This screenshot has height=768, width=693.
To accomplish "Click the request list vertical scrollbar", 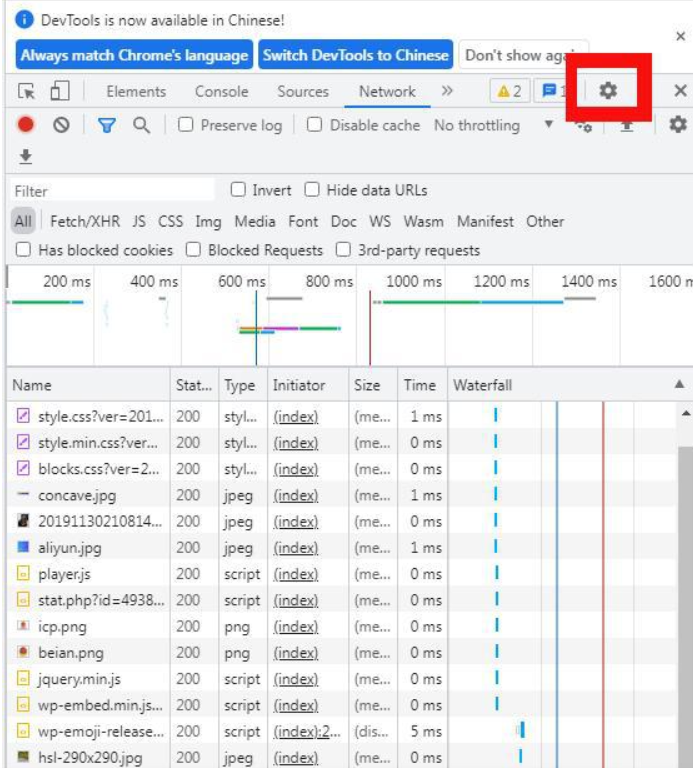I will [686, 606].
